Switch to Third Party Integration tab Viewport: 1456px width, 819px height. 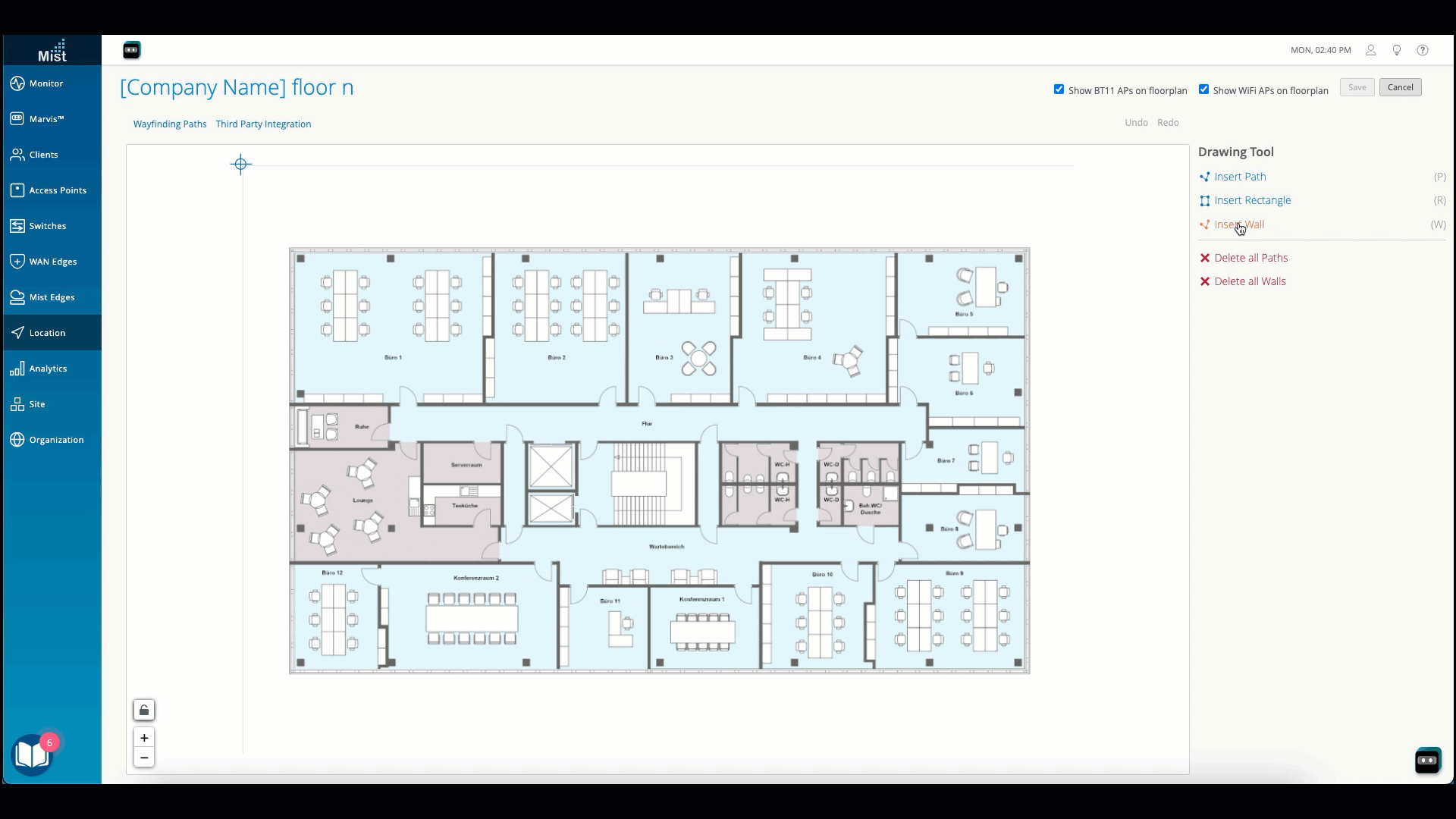263,124
